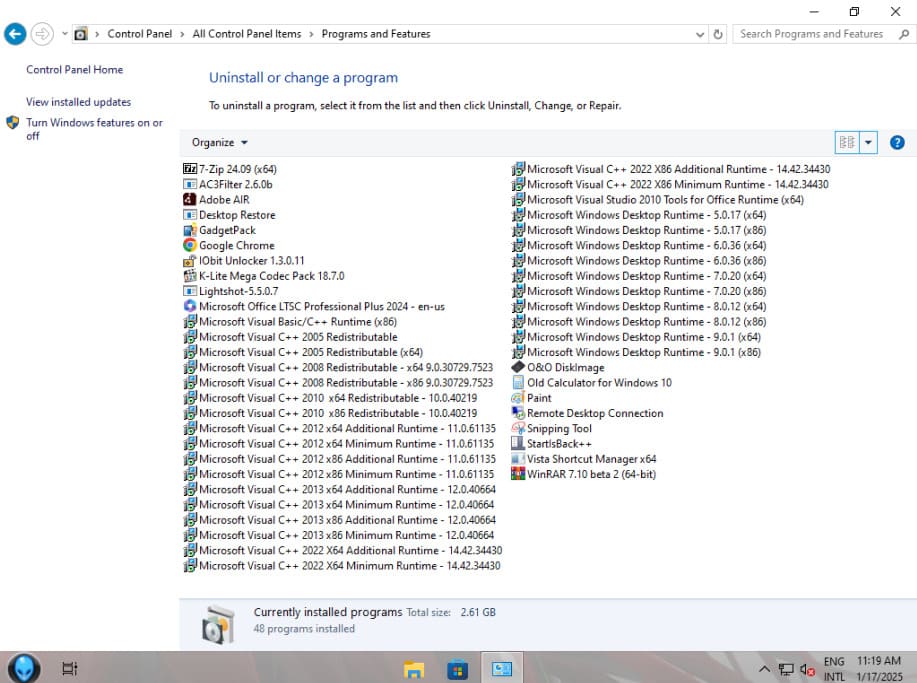The height and width of the screenshot is (683, 917).
Task: Click the StartIsBack++ icon
Action: [518, 443]
